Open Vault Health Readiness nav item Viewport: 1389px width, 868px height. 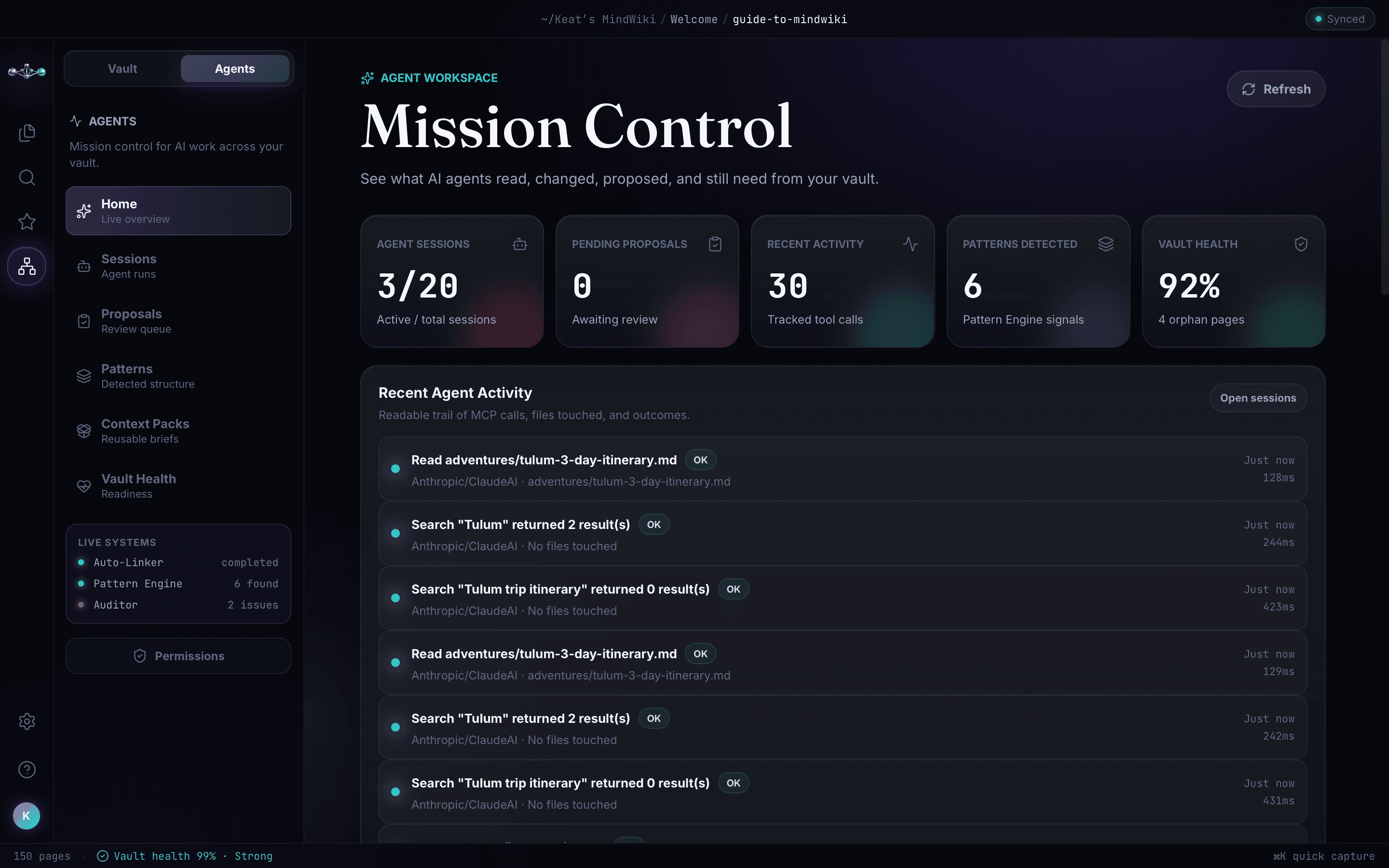coord(178,486)
